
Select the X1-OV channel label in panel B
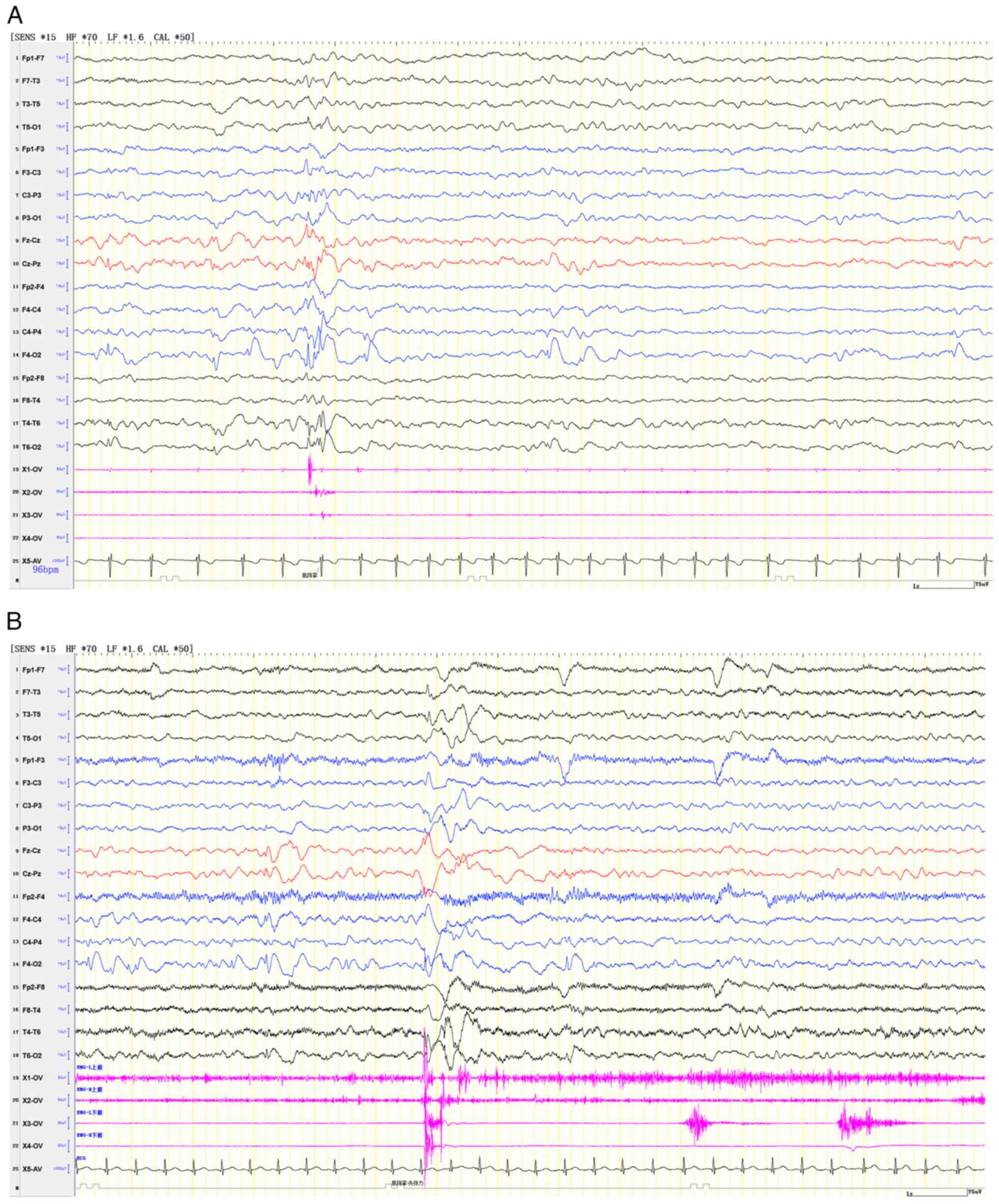pos(32,1079)
